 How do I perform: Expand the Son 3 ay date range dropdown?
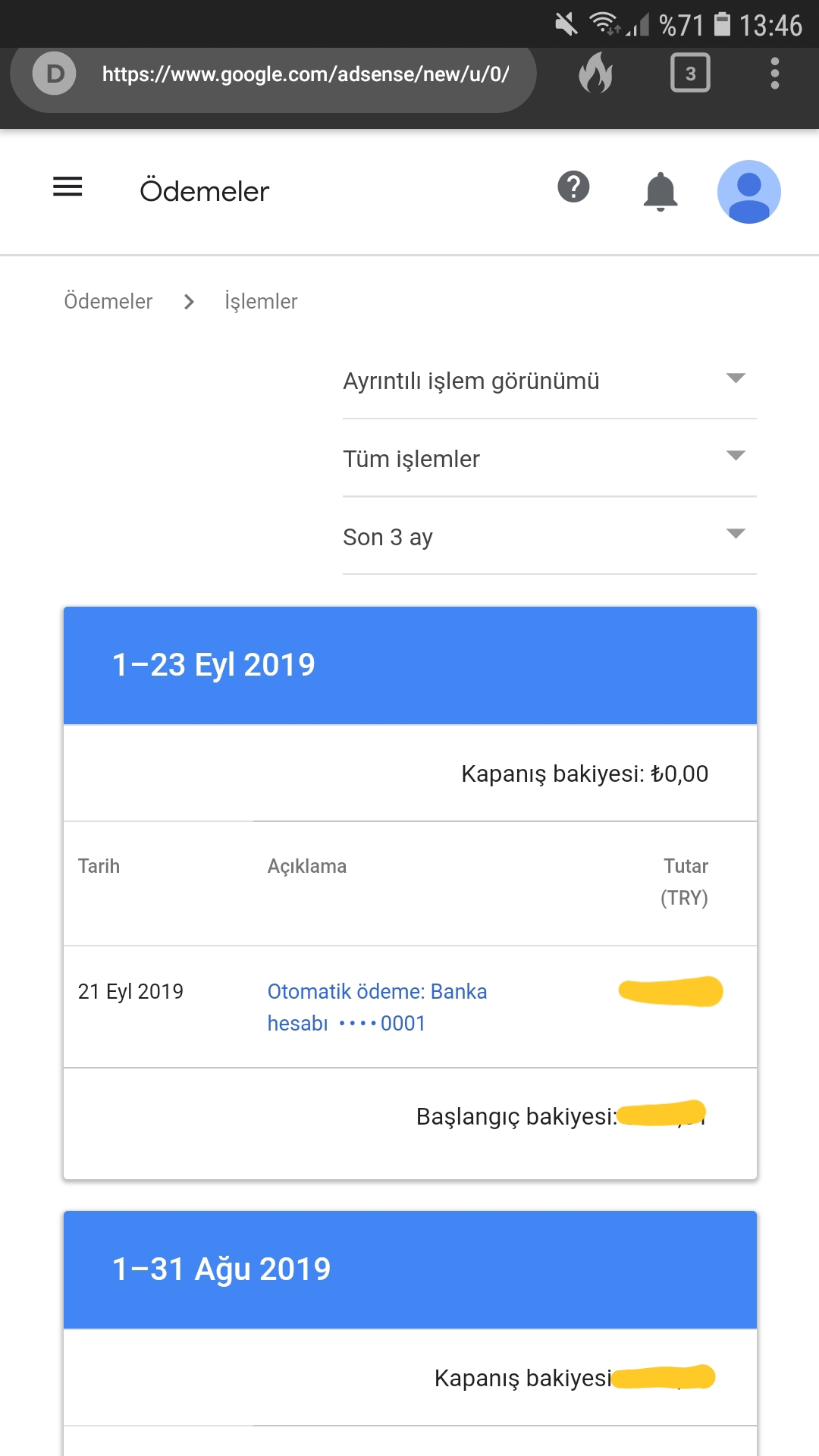550,537
